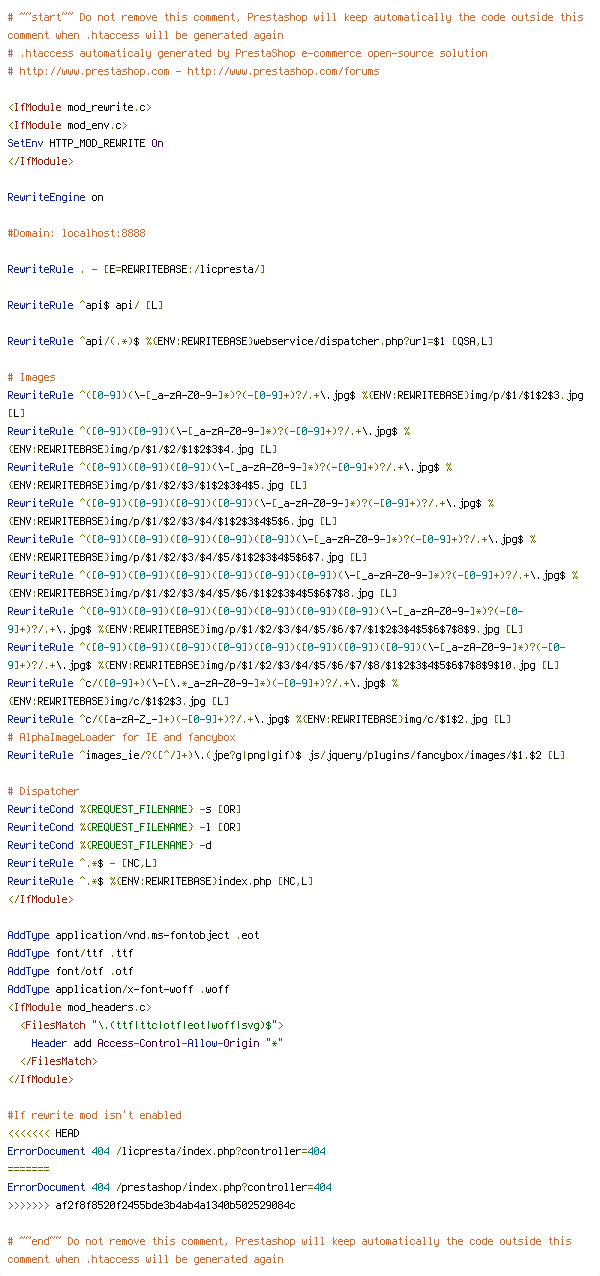Click the 'AddType application/vnd.ms-fontobject .eot' line
This screenshot has width=600, height=1276.
(x=133, y=935)
